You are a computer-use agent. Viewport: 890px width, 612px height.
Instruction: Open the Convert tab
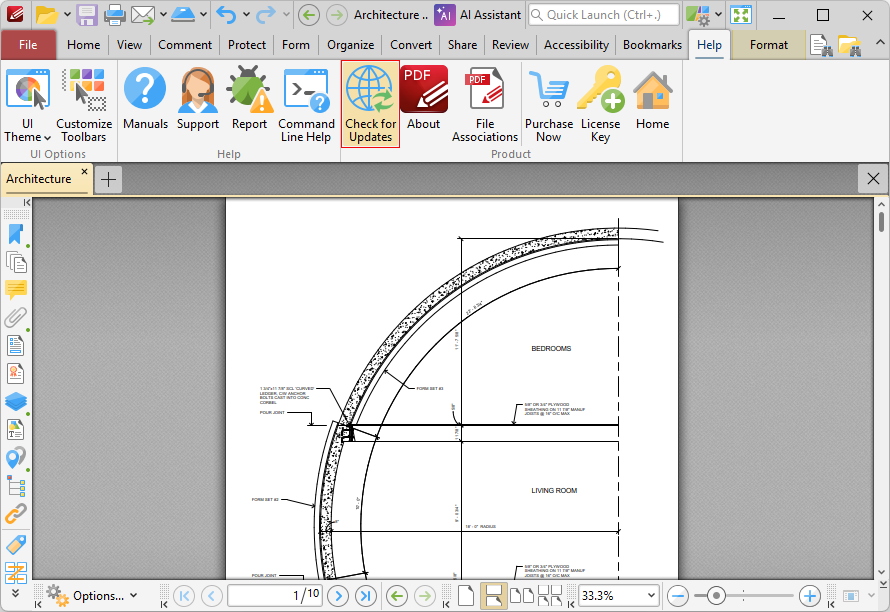pos(411,45)
